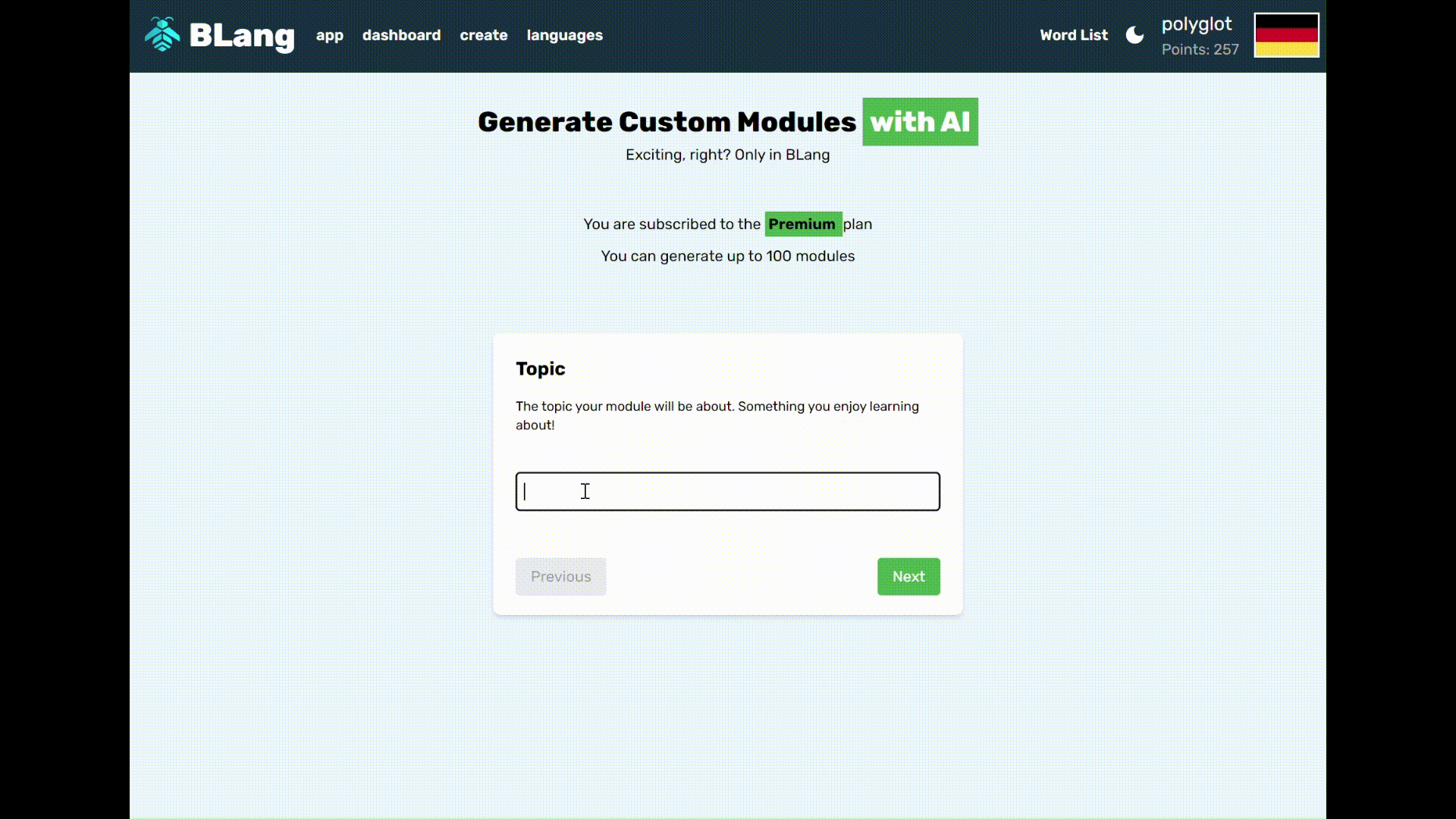This screenshot has width=1456, height=819.
Task: Click the BLang bee logo icon
Action: pyautogui.click(x=162, y=35)
